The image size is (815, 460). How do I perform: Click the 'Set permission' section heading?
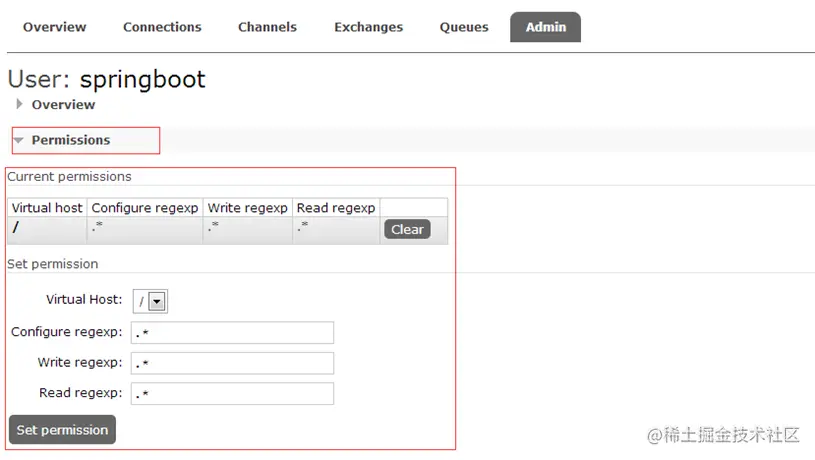pyautogui.click(x=52, y=264)
